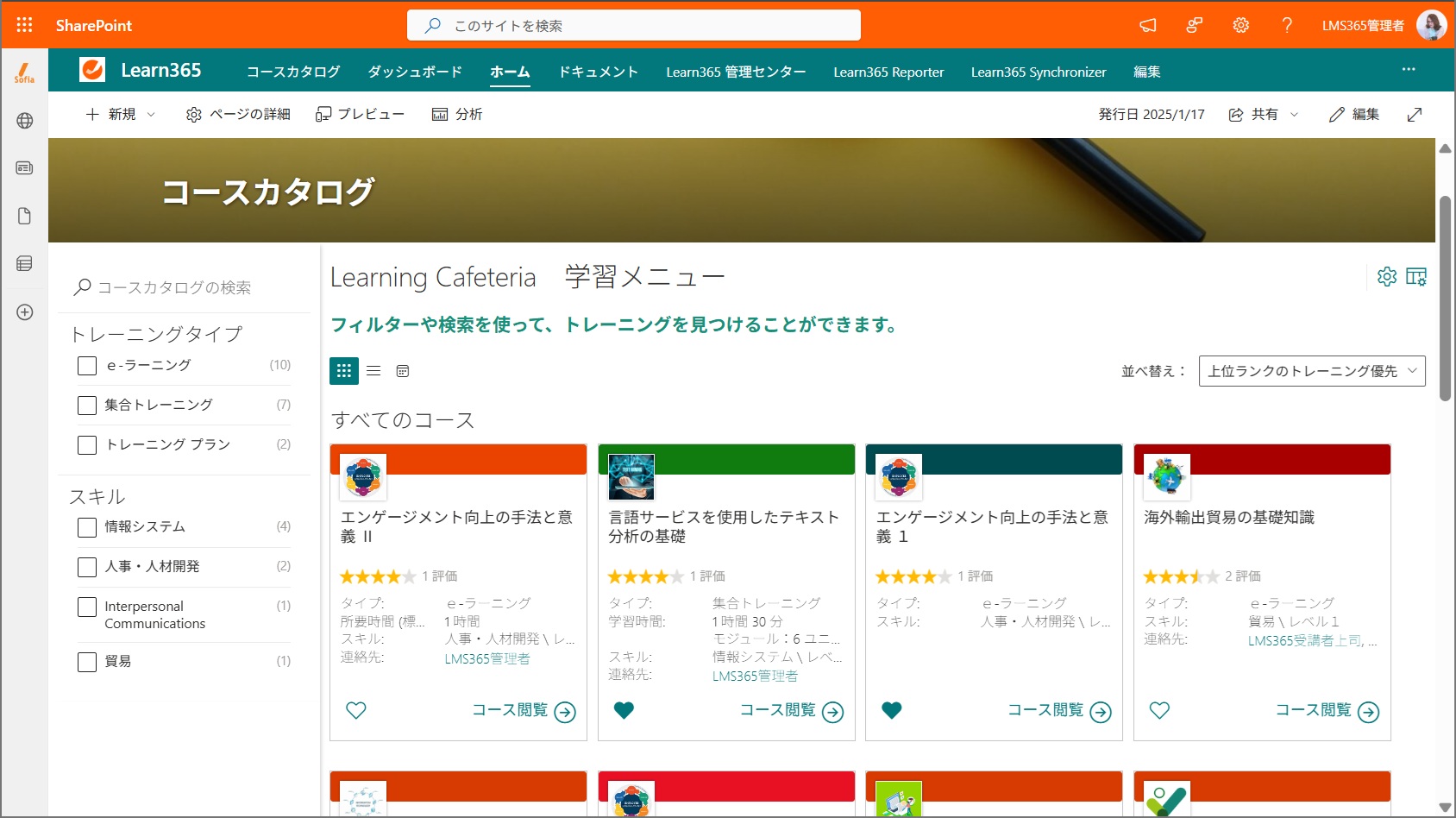
Task: Switch to the list view
Action: [373, 370]
